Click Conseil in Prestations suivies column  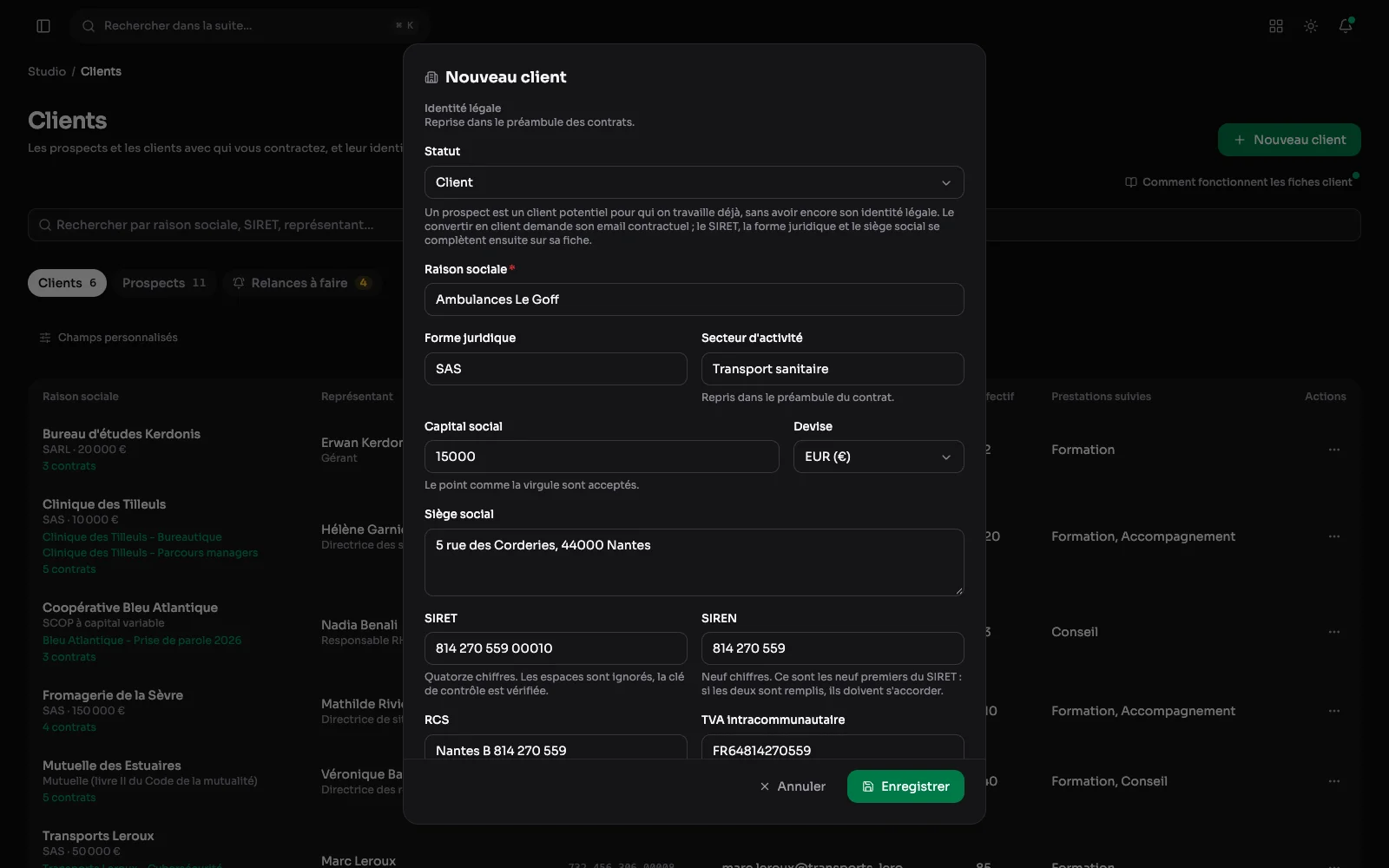[x=1075, y=632]
